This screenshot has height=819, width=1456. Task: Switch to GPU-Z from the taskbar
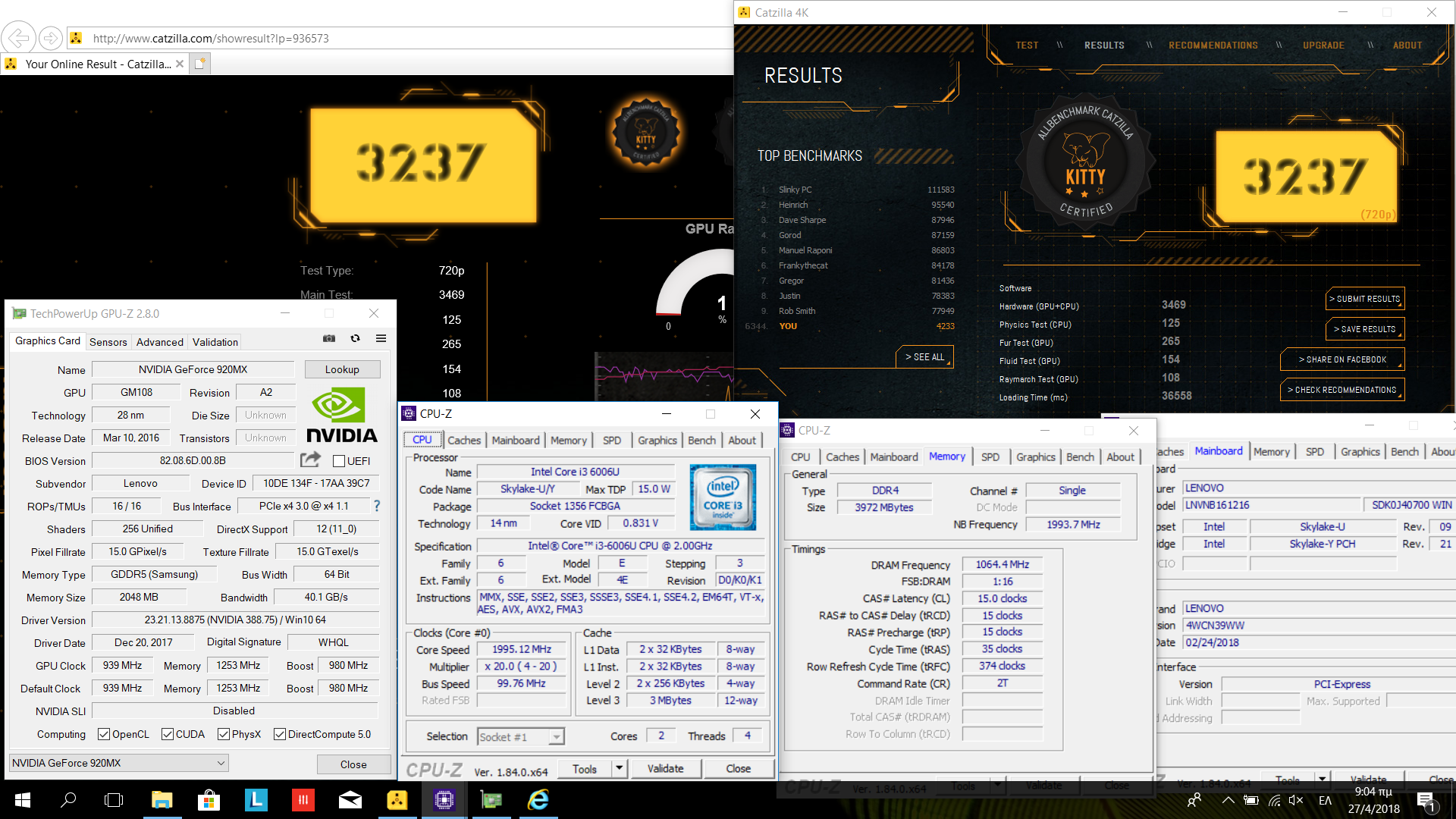tap(491, 799)
